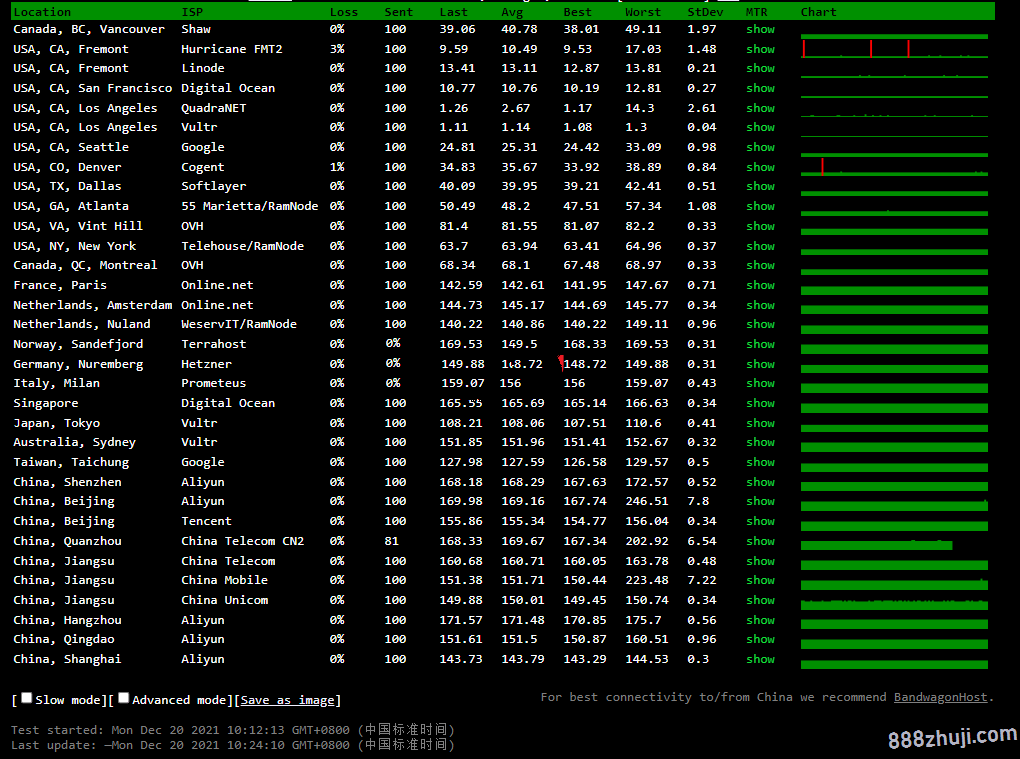The height and width of the screenshot is (759, 1020).
Task: Click the Sent column header
Action: click(x=398, y=12)
